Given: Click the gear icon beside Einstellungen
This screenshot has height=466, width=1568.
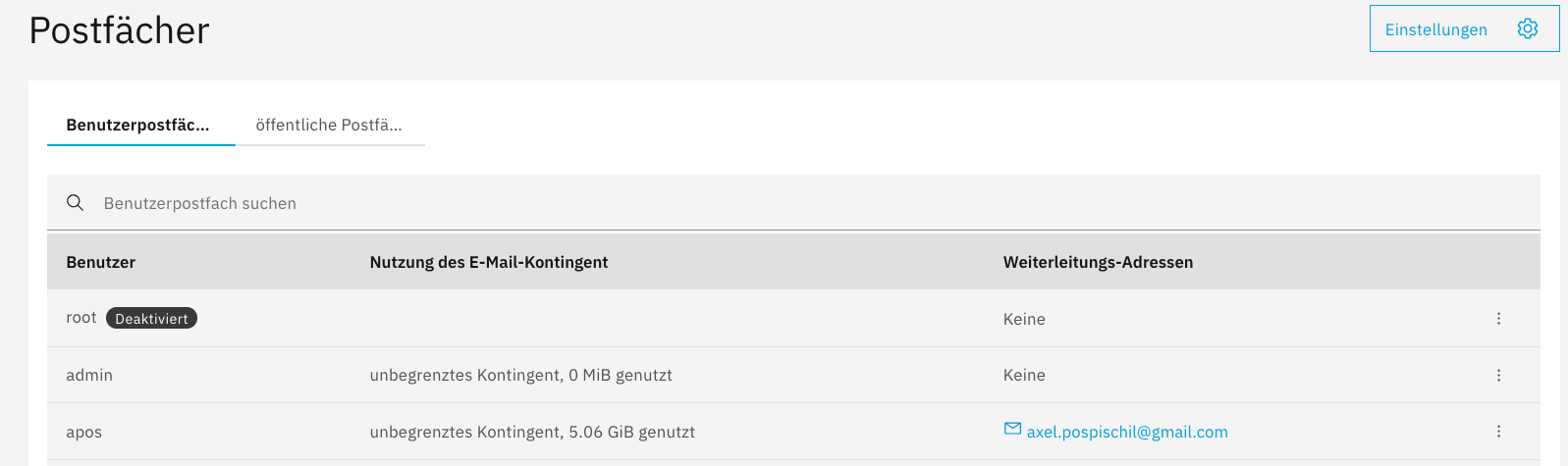Looking at the screenshot, I should 1527,29.
